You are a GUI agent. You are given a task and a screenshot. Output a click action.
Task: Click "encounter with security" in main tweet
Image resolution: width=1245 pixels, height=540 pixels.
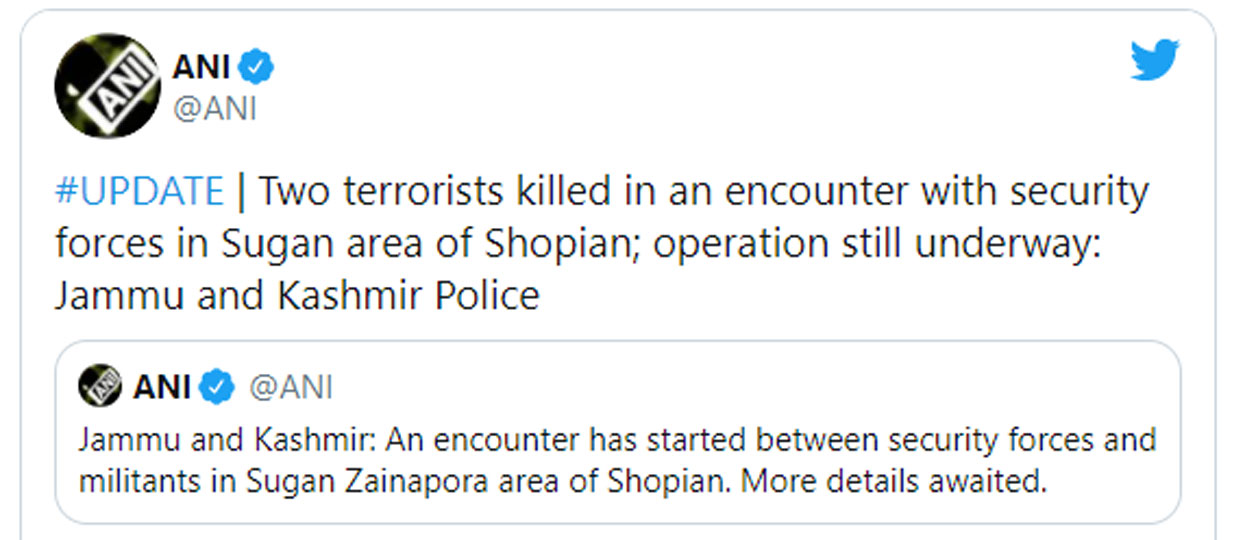(x=936, y=191)
